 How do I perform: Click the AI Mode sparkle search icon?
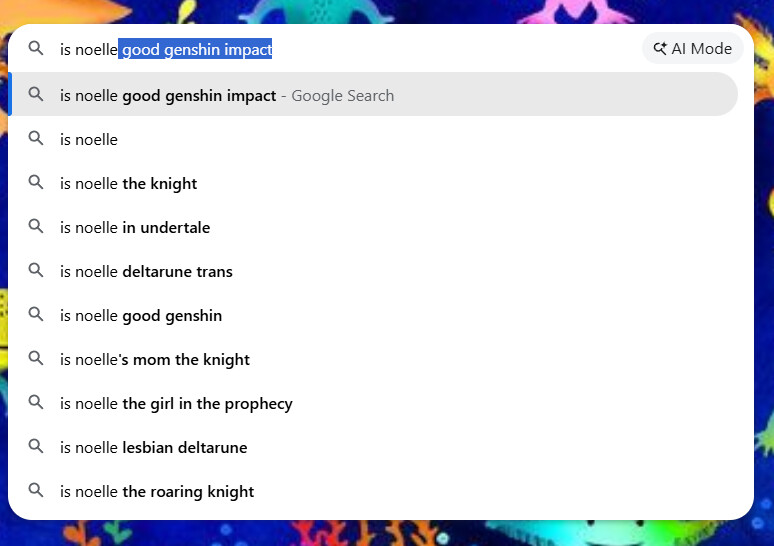[x=660, y=48]
